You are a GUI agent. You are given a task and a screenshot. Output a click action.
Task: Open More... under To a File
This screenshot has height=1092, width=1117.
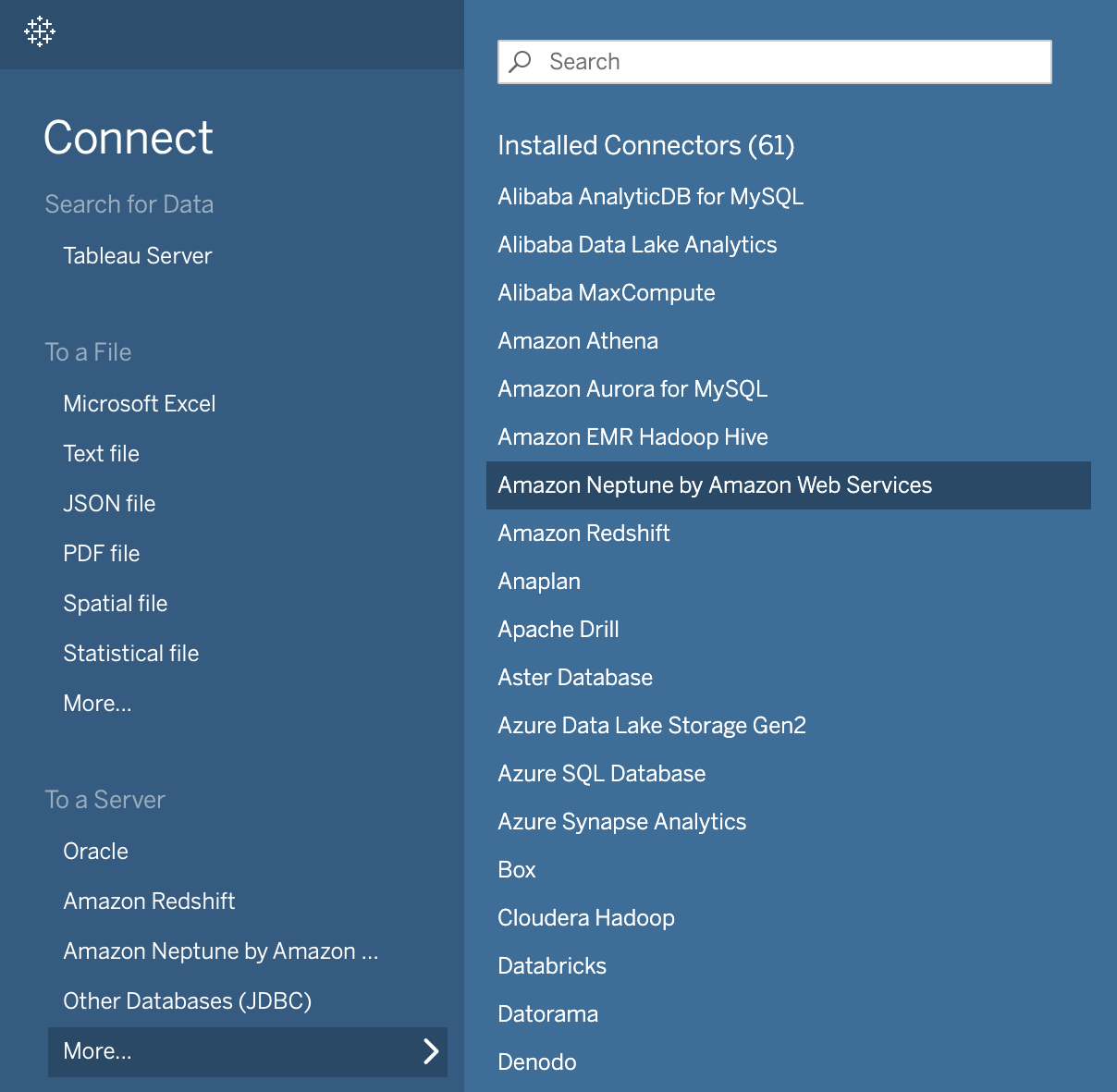pos(98,704)
